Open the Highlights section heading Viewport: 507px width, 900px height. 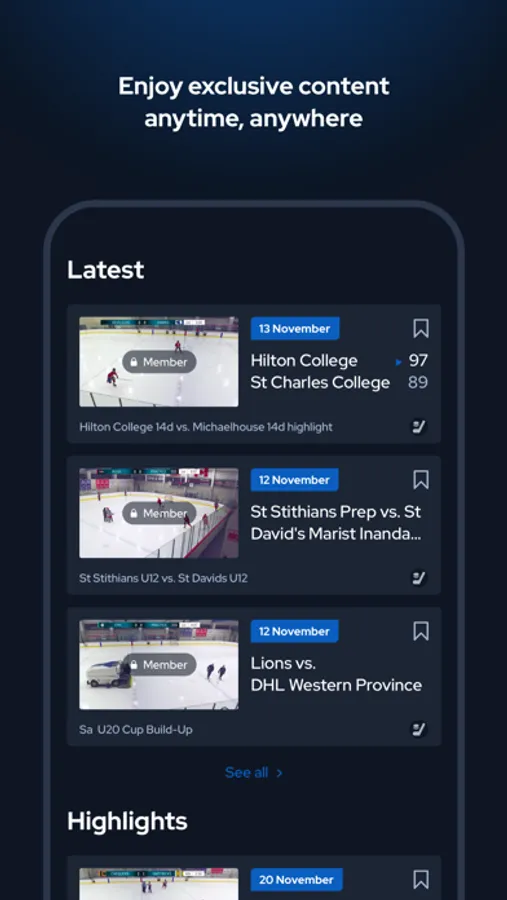(x=127, y=821)
